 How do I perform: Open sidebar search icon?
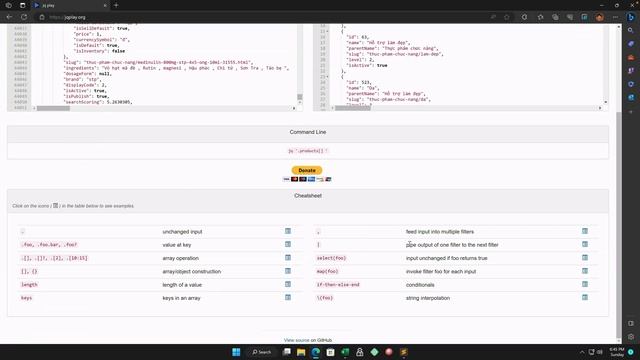pyautogui.click(x=631, y=31)
